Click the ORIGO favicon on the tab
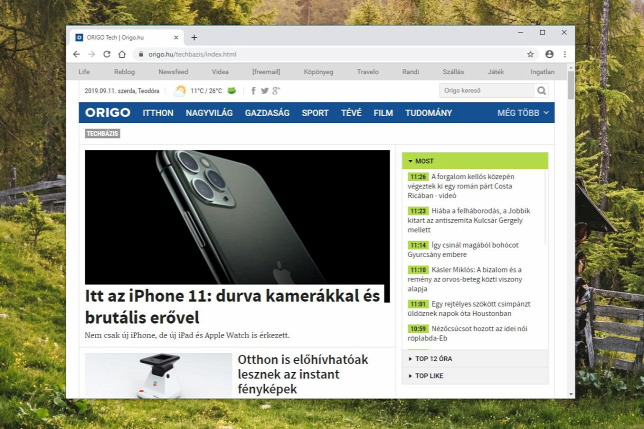Image resolution: width=644 pixels, height=429 pixels. coord(79,37)
